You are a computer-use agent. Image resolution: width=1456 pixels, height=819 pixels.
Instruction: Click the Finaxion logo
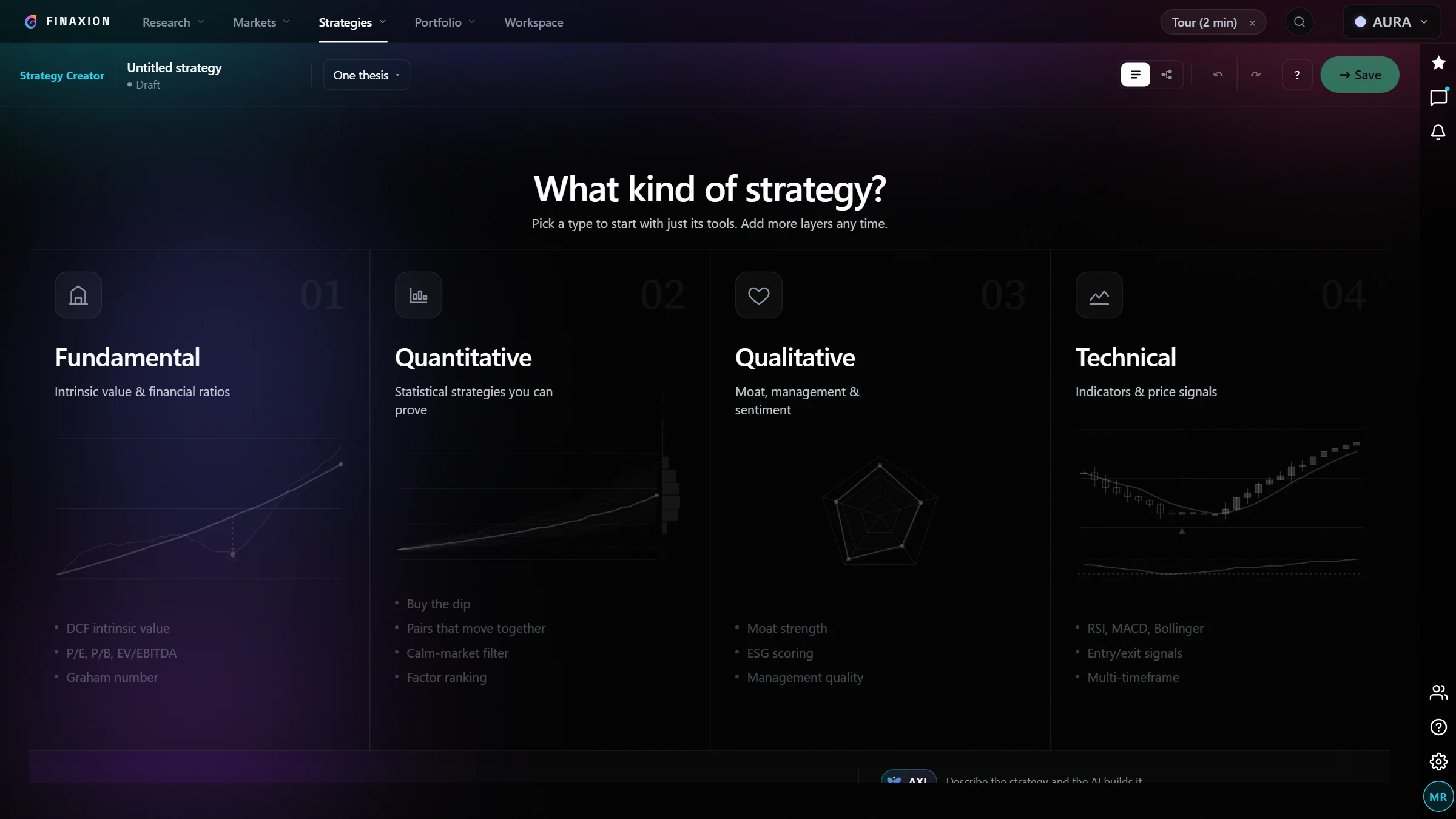pyautogui.click(x=67, y=22)
